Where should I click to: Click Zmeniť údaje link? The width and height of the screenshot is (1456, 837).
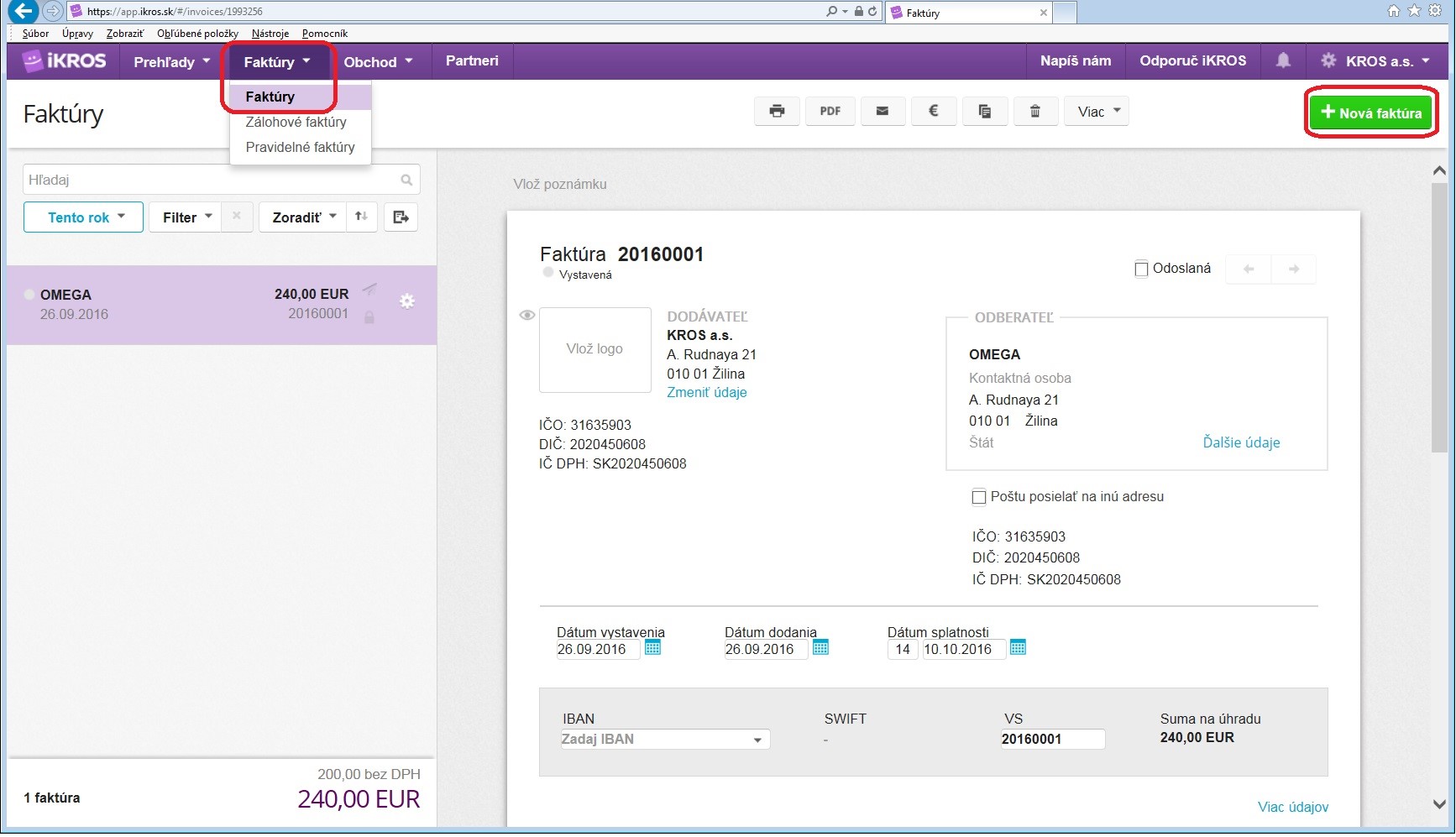coord(707,393)
